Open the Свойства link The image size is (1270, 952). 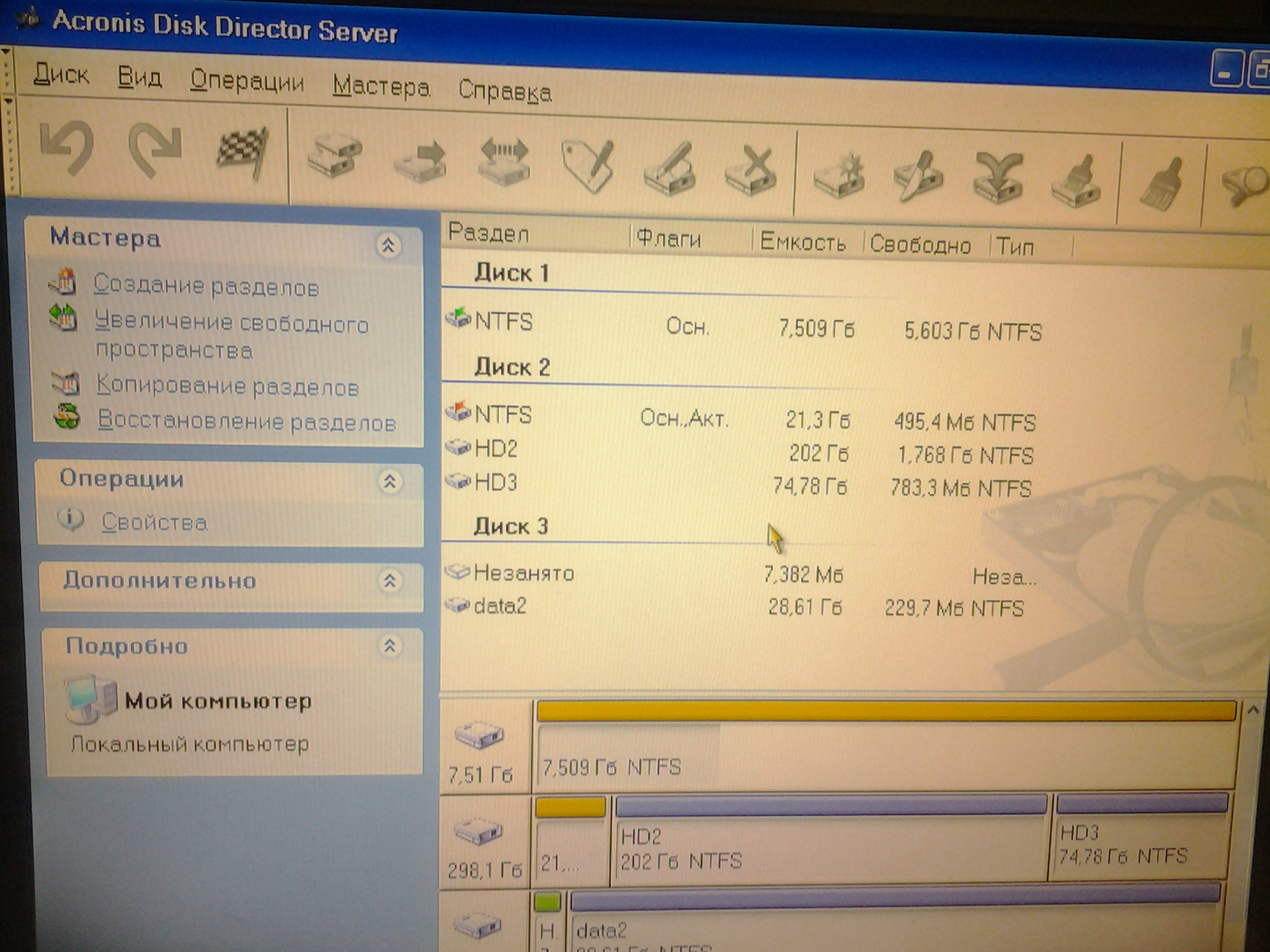(154, 522)
